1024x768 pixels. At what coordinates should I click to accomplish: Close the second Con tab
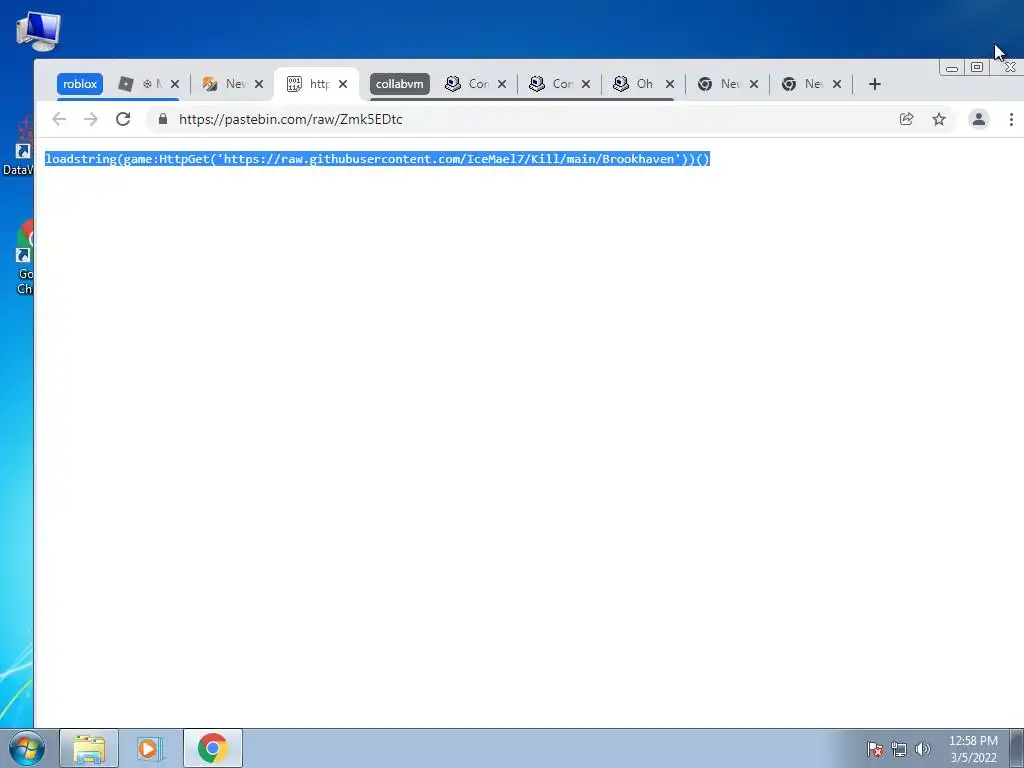(x=586, y=84)
